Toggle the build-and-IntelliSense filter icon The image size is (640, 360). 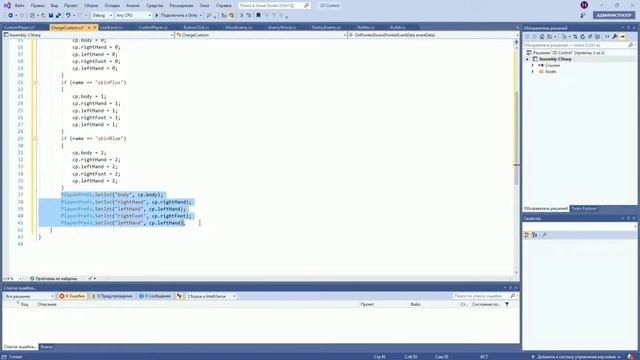click(x=179, y=296)
